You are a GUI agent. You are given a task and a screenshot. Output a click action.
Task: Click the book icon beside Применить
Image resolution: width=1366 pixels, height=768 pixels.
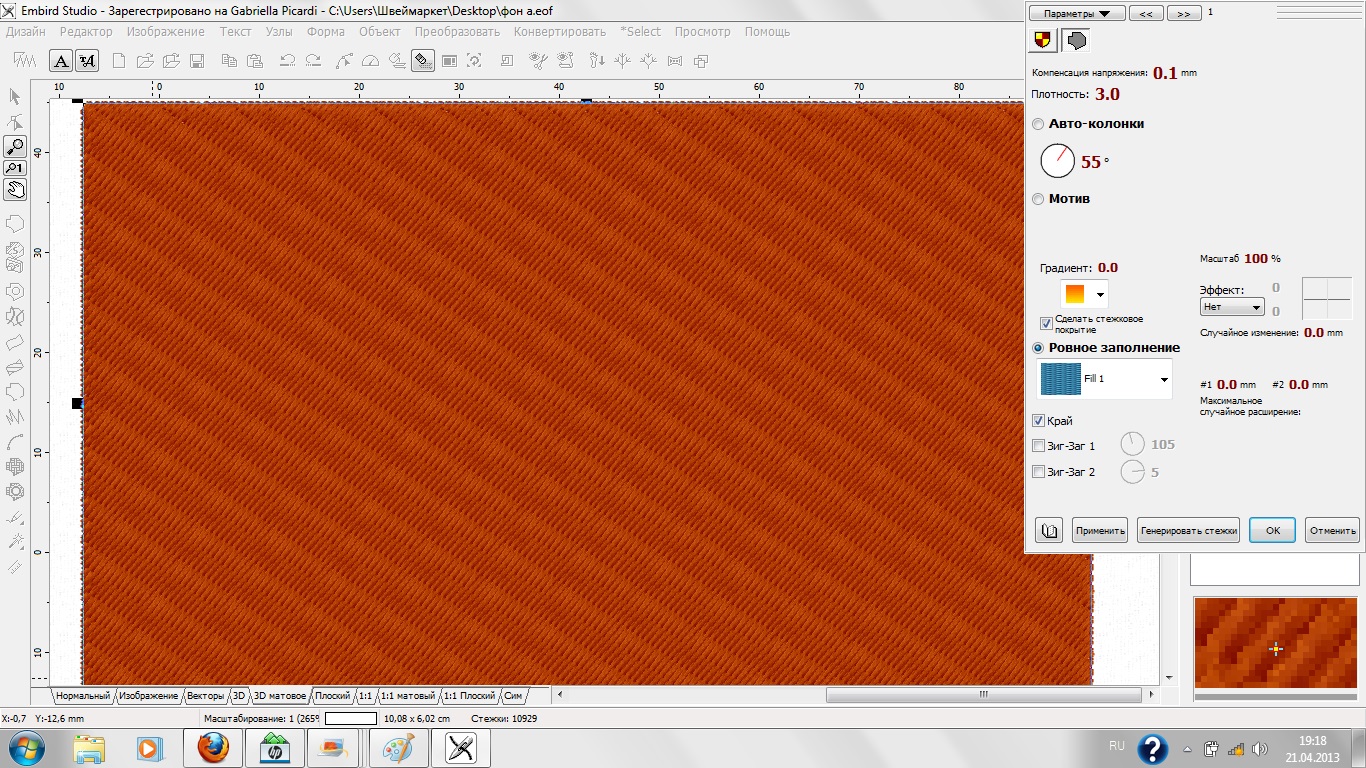pyautogui.click(x=1049, y=530)
